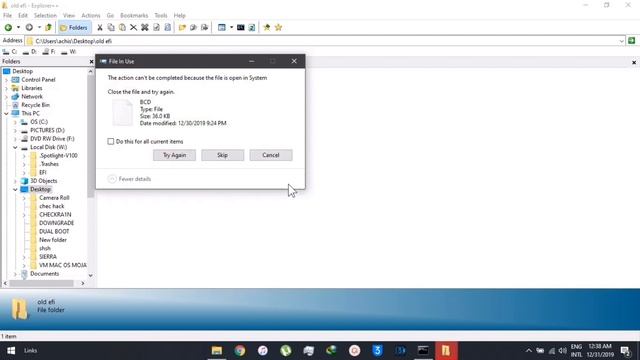Click the green Go arrow beside address bar

[x=631, y=40]
